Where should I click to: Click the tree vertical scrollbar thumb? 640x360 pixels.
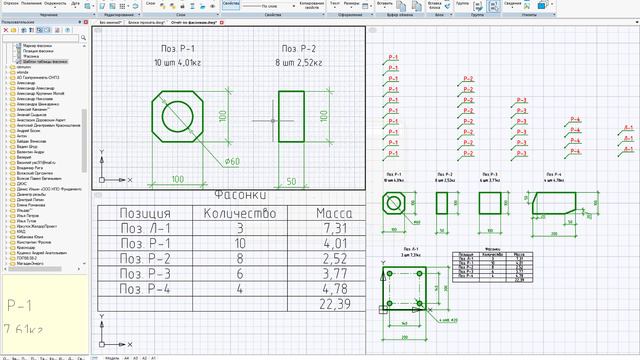point(84,141)
